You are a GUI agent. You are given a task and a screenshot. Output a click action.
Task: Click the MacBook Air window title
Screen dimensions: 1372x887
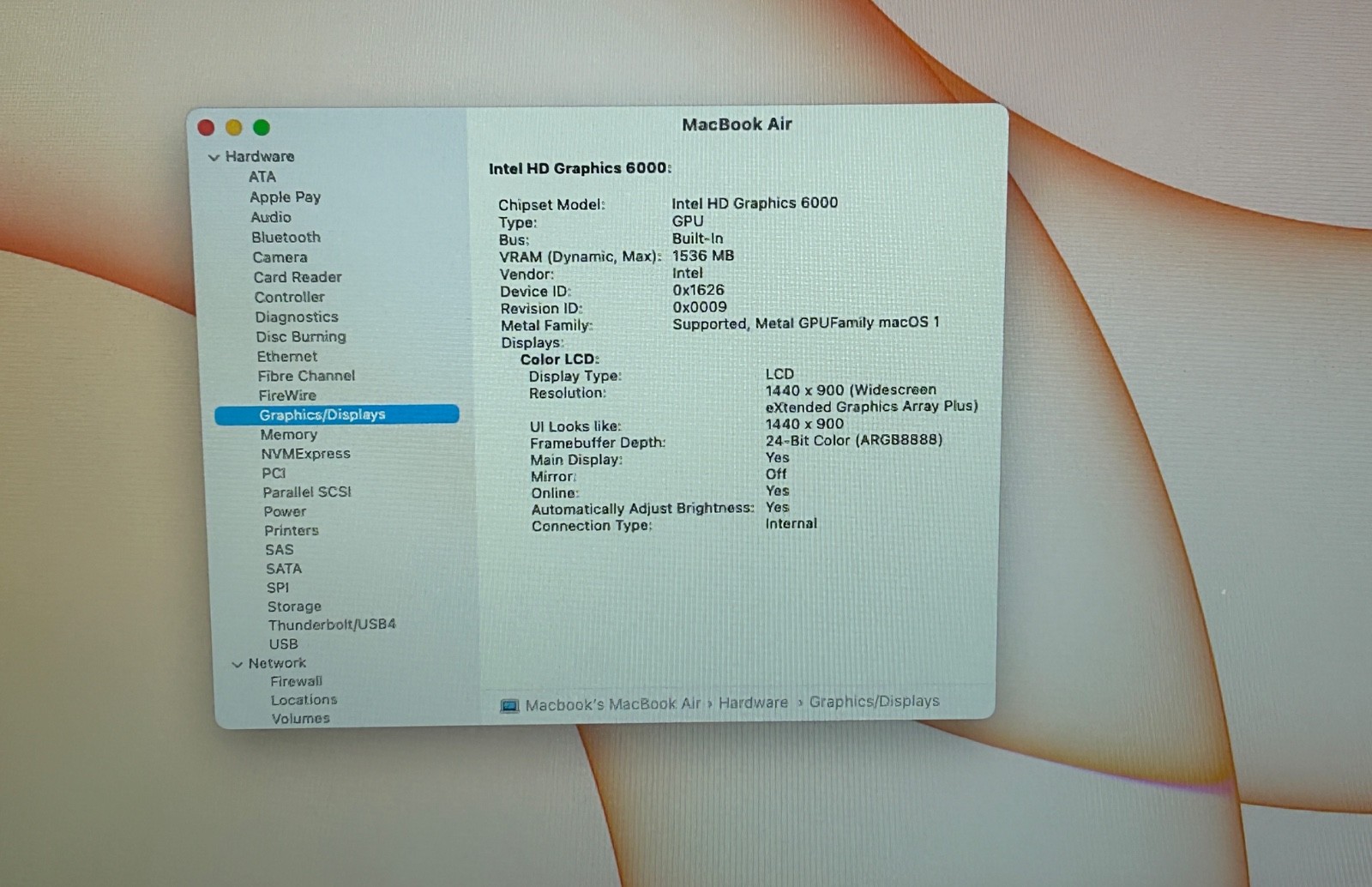tap(737, 124)
